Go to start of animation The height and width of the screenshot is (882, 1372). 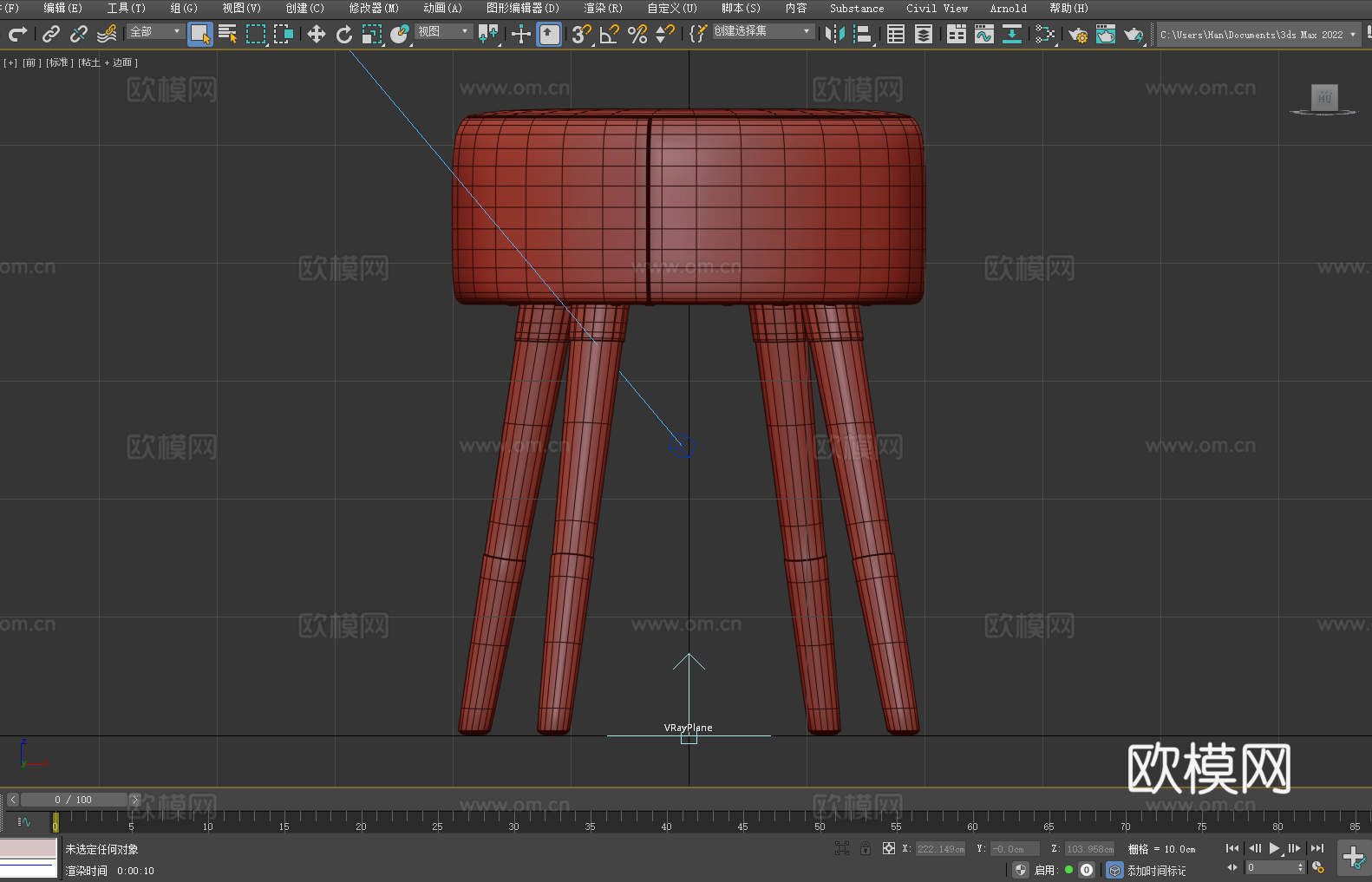[1232, 848]
